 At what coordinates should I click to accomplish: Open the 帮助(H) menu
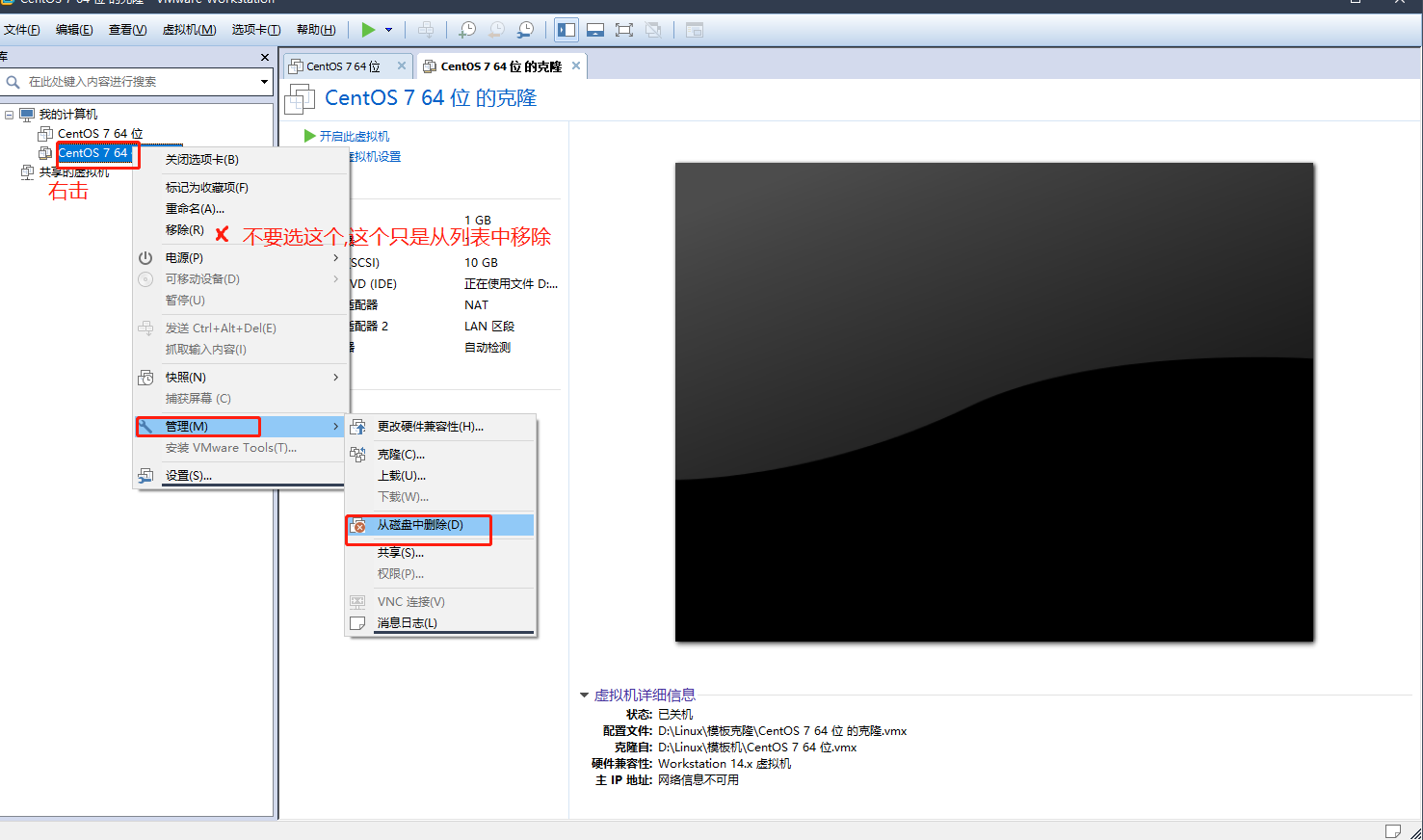point(316,30)
